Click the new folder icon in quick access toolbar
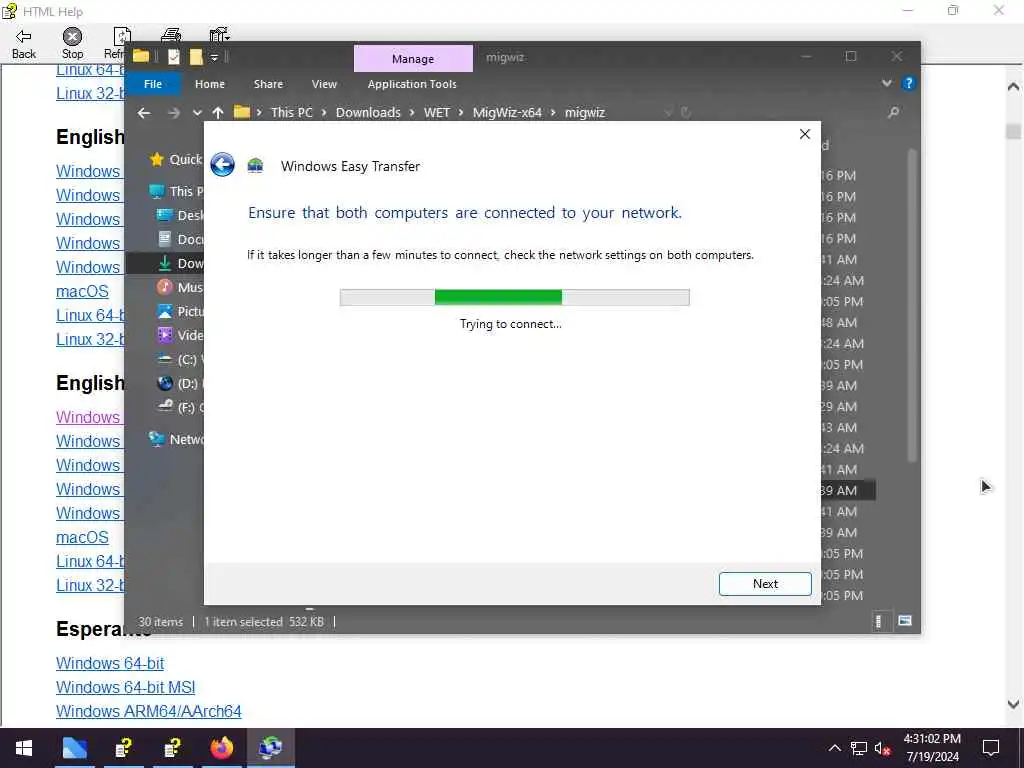Viewport: 1024px width, 768px height. click(196, 57)
